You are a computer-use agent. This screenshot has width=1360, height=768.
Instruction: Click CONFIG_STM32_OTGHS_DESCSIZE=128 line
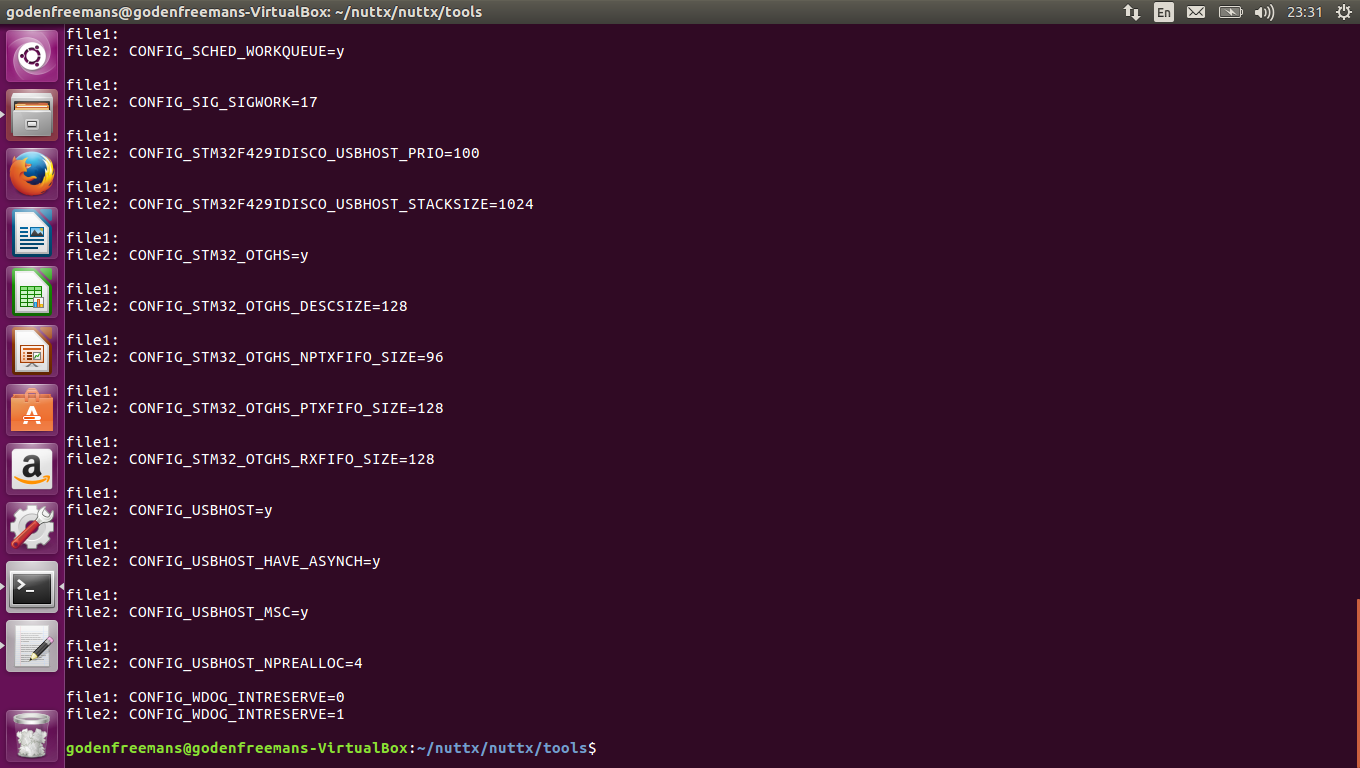coord(237,306)
